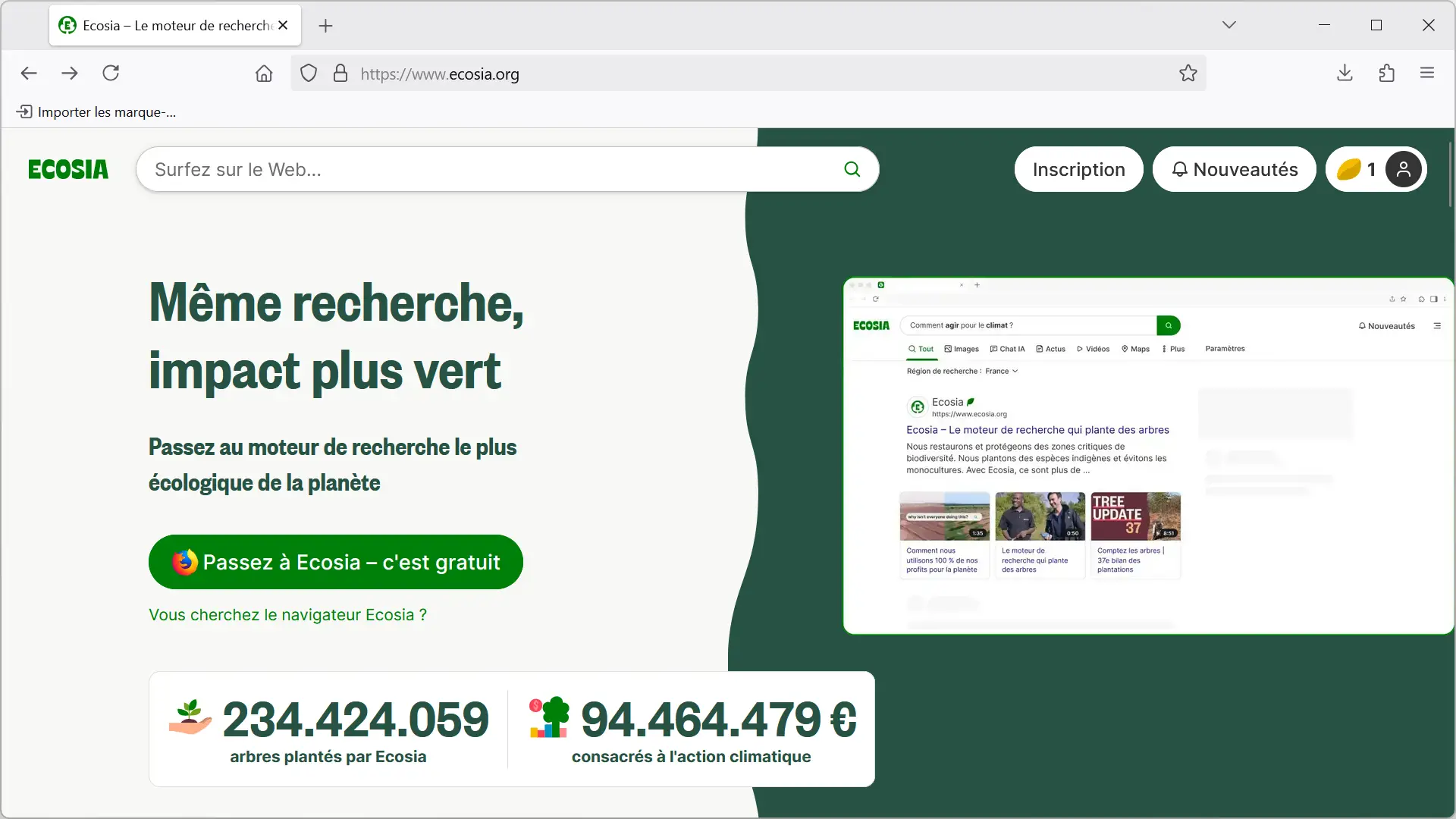
Task: Go back with the browser back arrow
Action: [x=29, y=74]
